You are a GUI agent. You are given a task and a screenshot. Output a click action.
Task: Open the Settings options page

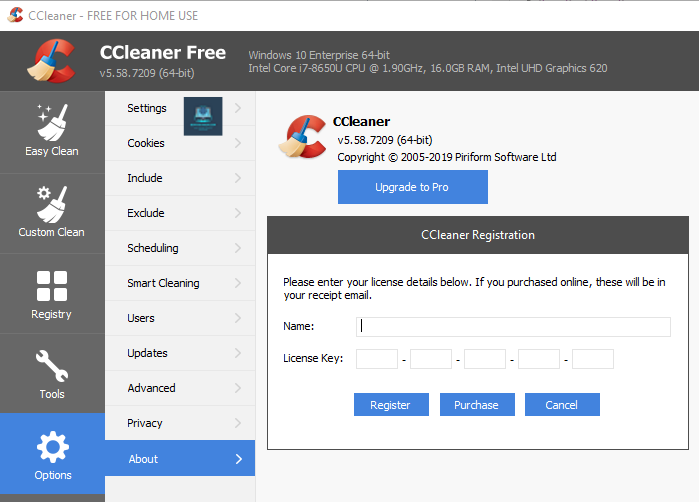[x=180, y=108]
